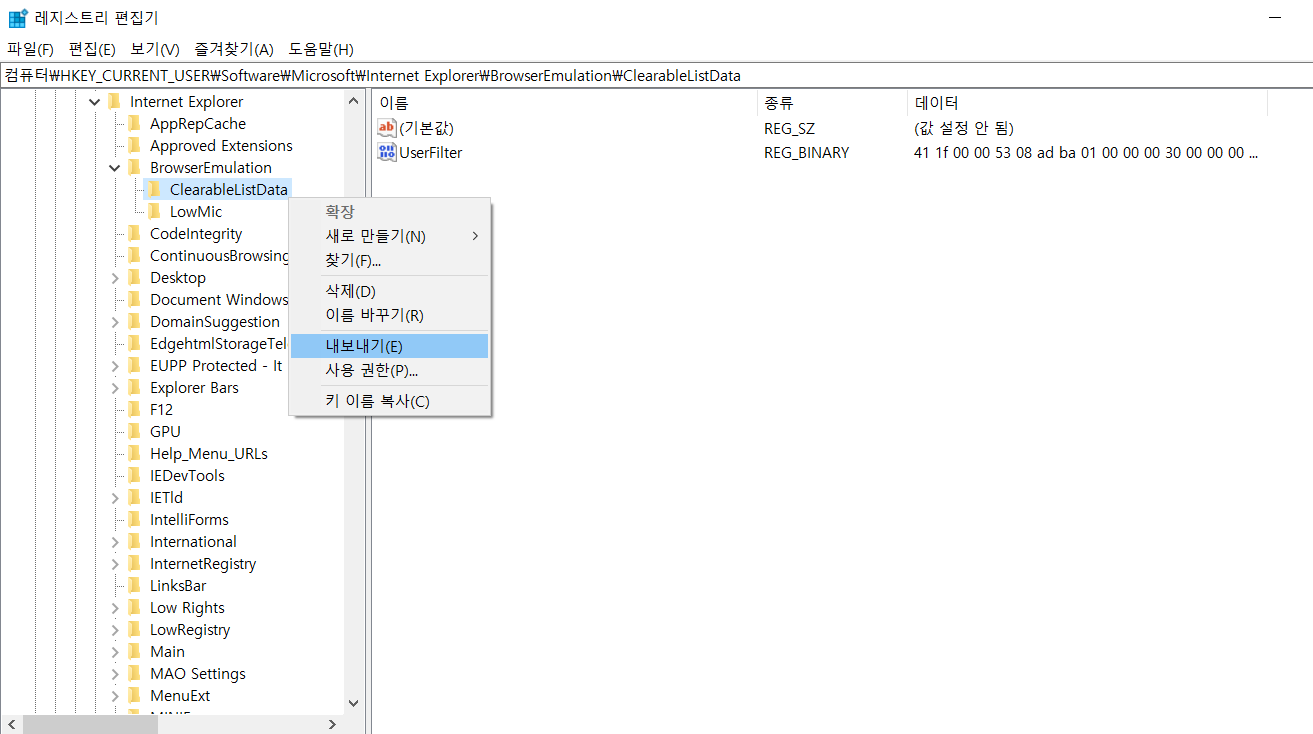1313x734 pixels.
Task: Click the REG_BINARY type cell
Action: 806,153
